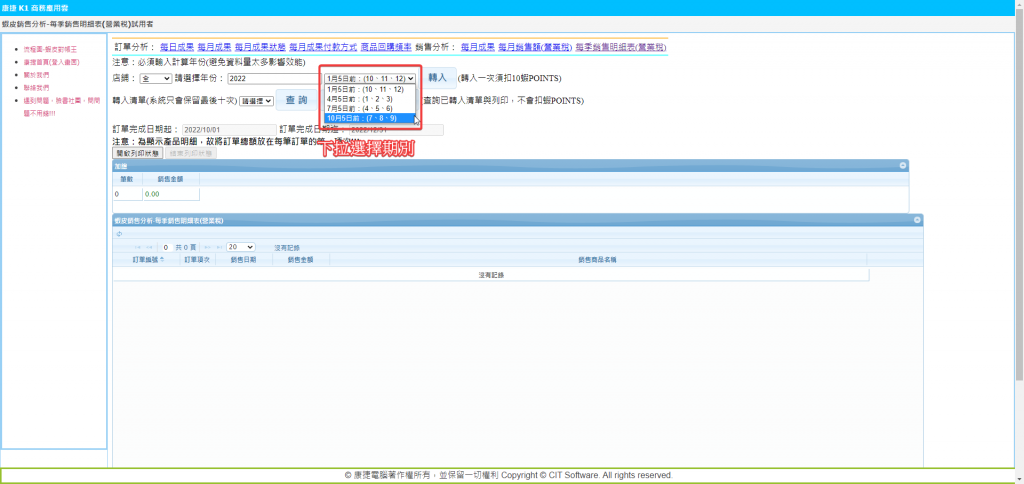Click the 開啟列印狀態 button
Image resolution: width=1024 pixels, height=484 pixels.
[137, 153]
